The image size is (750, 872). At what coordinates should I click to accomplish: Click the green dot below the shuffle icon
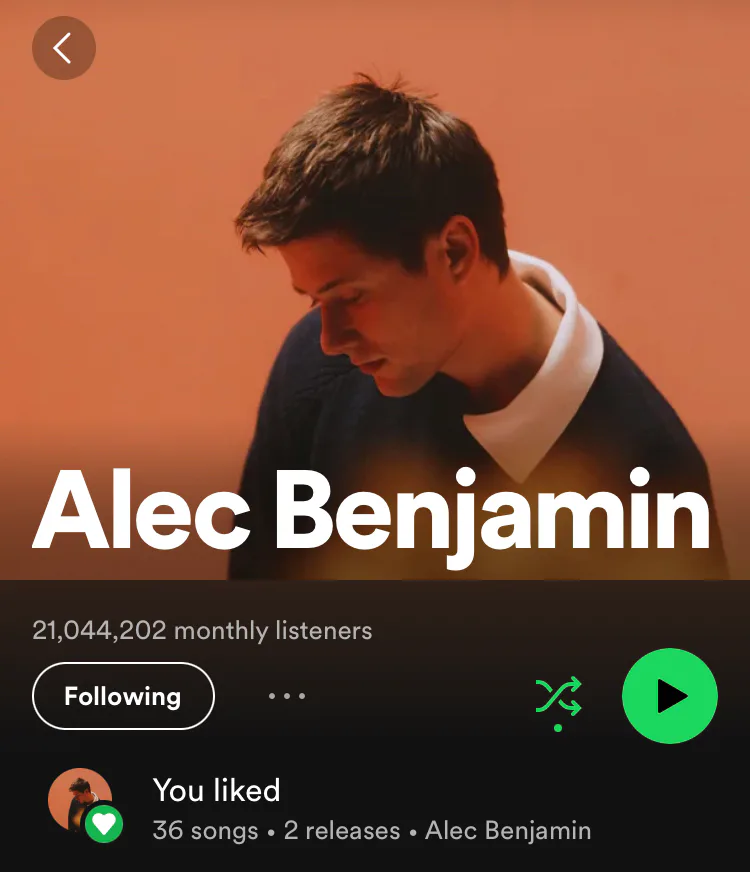558,728
